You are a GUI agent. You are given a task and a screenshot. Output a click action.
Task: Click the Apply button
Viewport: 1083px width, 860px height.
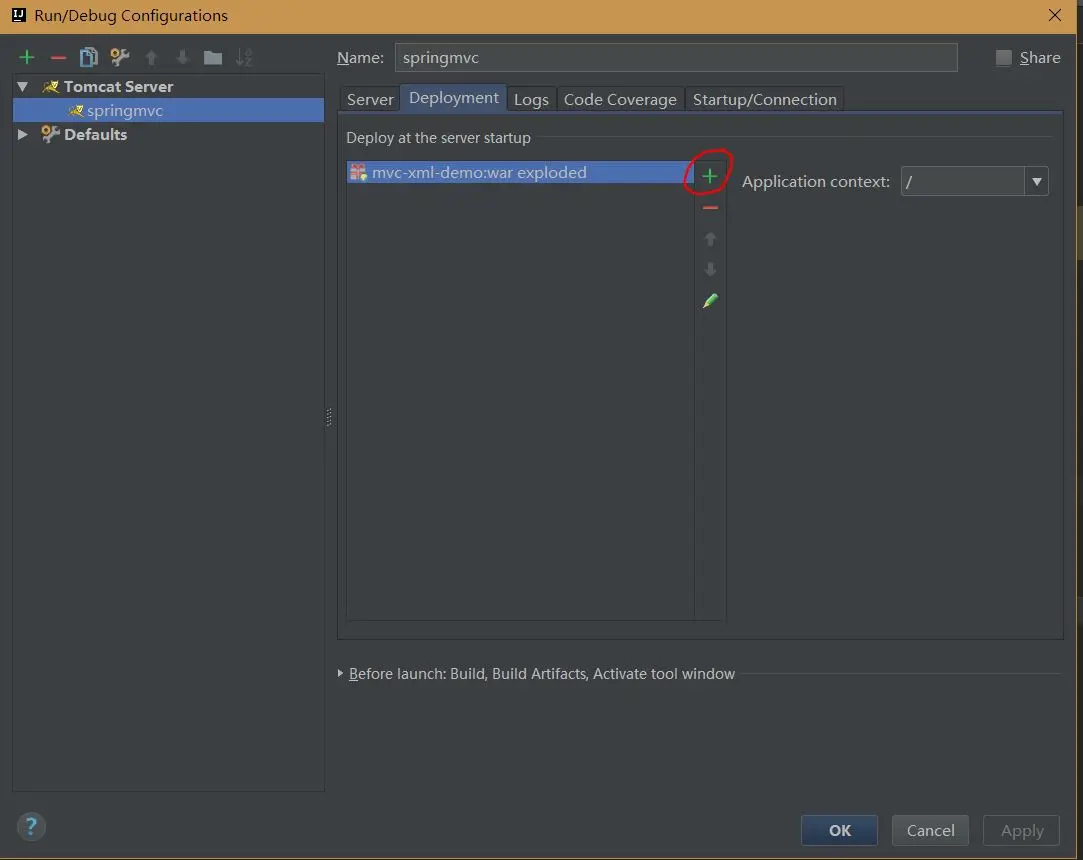pos(1022,830)
